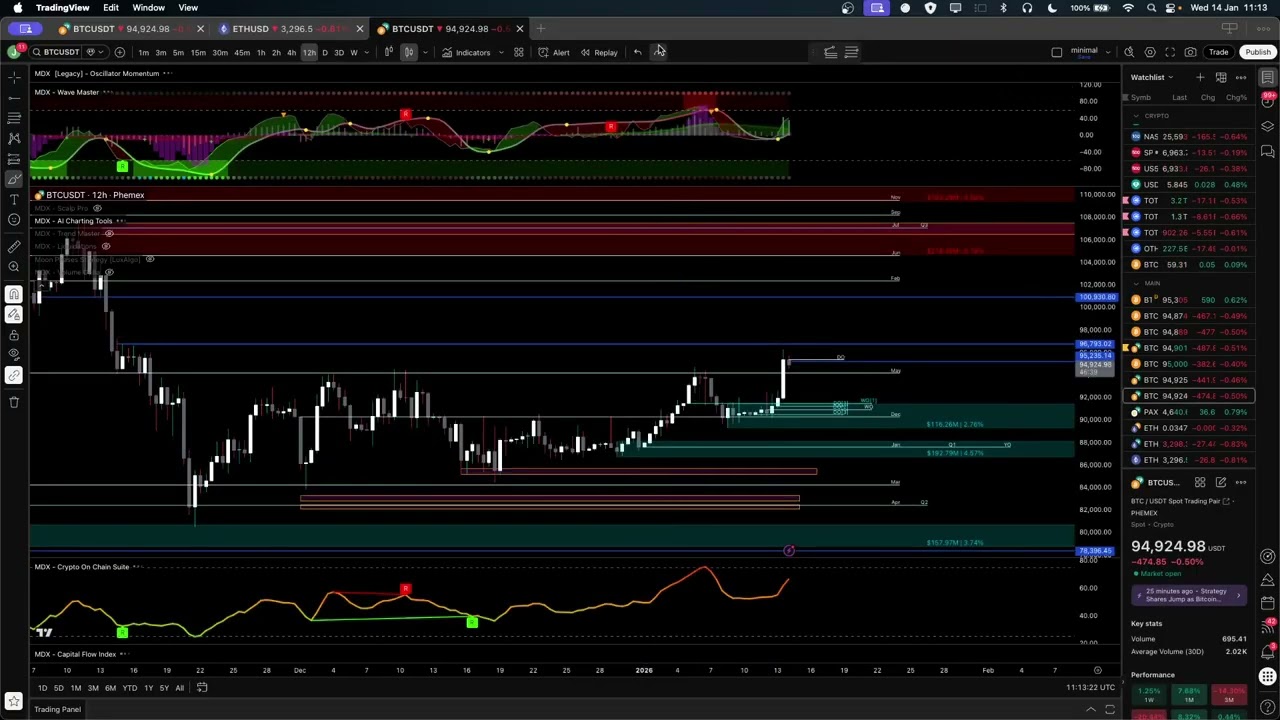The image size is (1280, 720).
Task: Toggle Magnet mode in left toolbar
Action: coord(14,294)
